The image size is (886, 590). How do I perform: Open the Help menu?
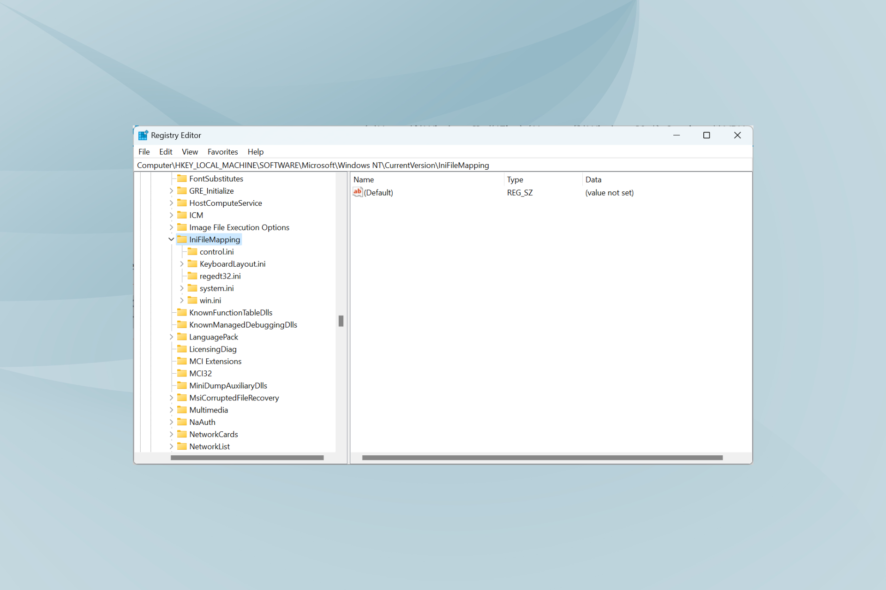pos(255,152)
